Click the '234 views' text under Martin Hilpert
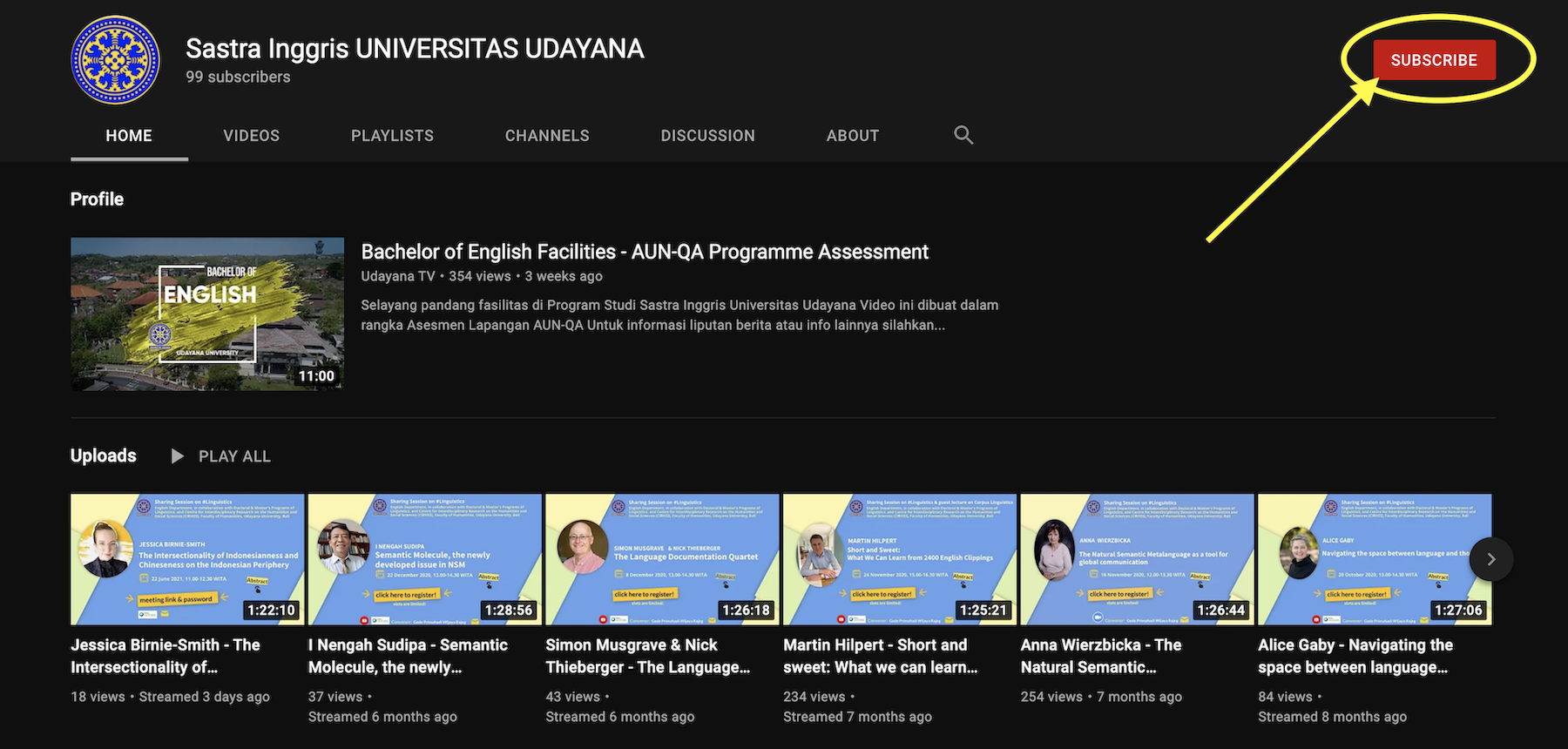 [x=814, y=697]
